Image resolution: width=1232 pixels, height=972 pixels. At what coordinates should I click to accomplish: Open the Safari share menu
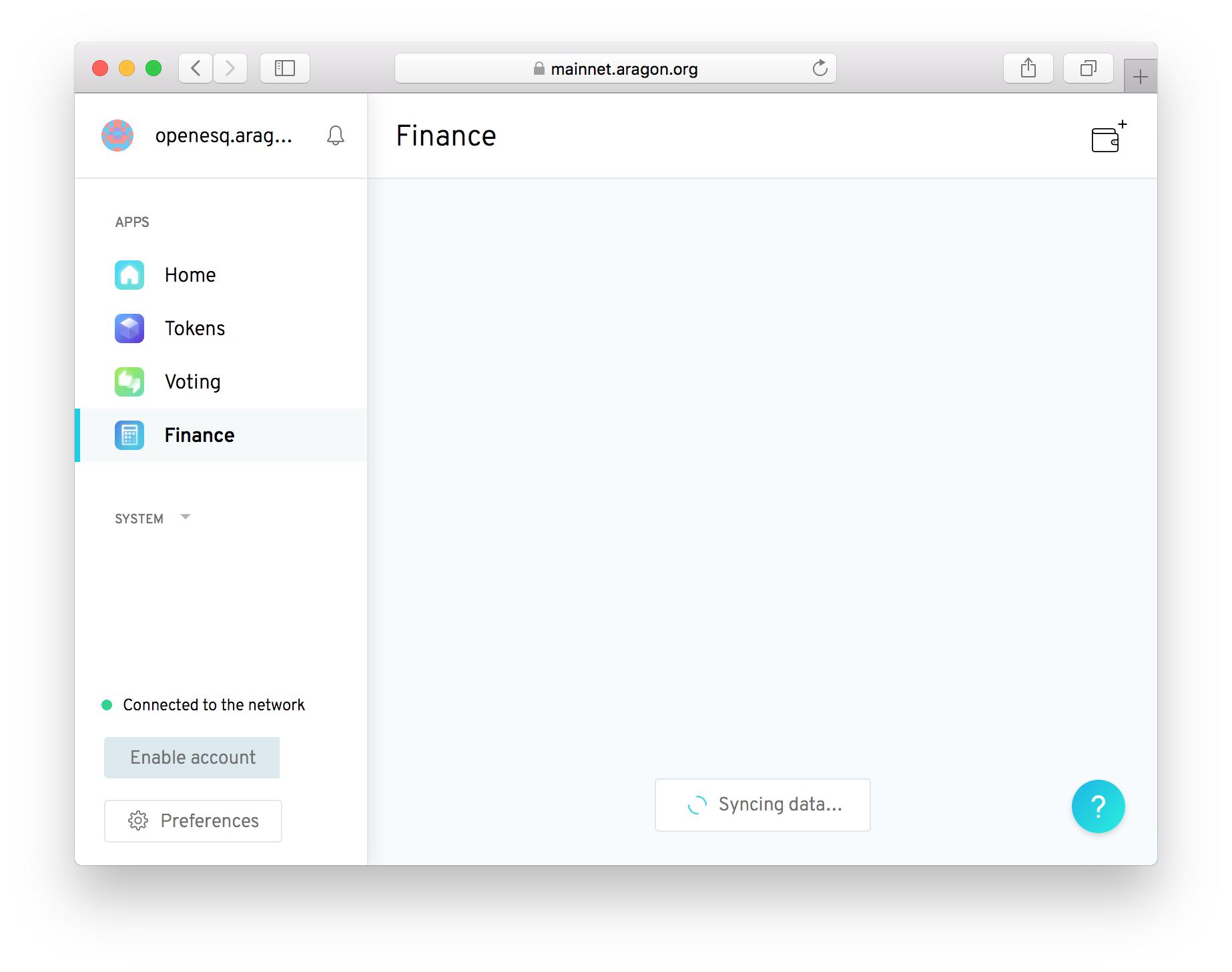[x=1028, y=68]
